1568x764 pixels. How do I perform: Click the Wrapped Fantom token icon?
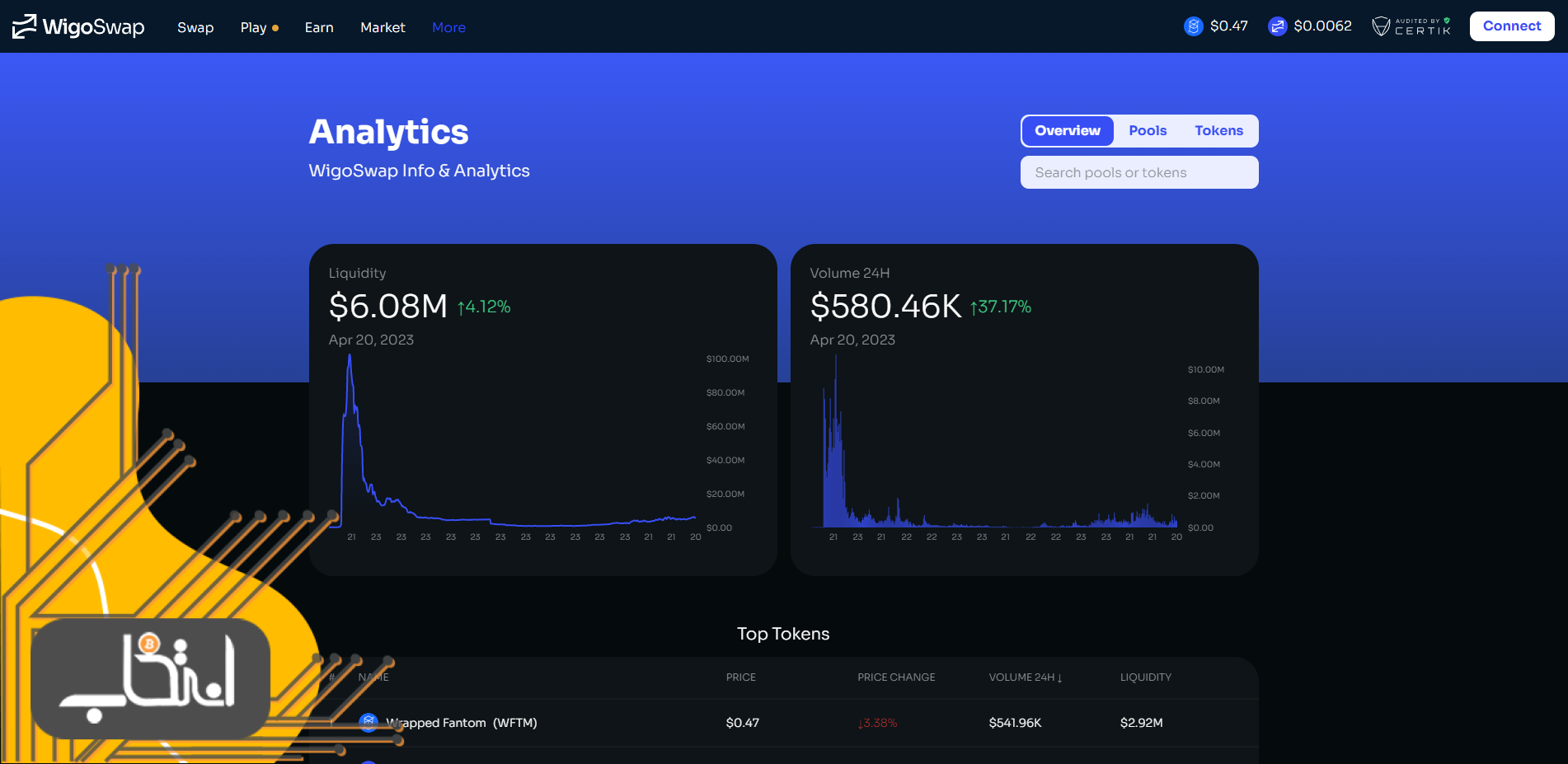[x=369, y=723]
